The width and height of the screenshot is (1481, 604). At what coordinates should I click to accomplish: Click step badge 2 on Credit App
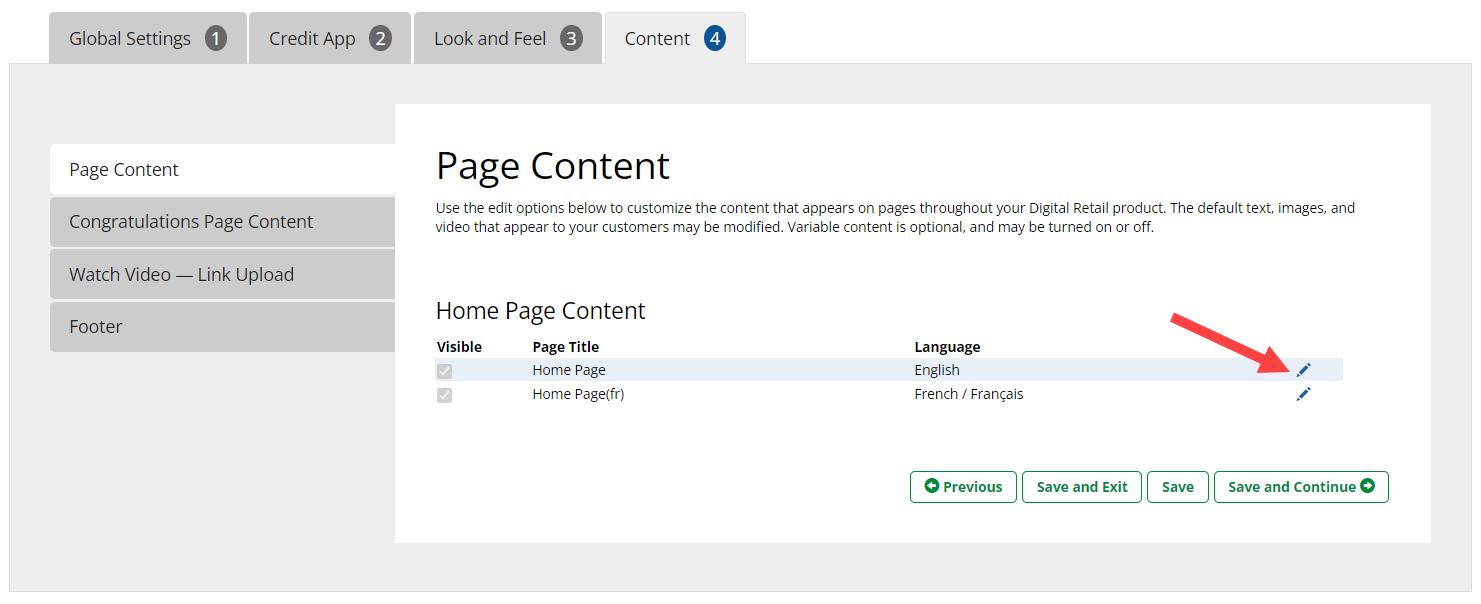click(x=380, y=39)
